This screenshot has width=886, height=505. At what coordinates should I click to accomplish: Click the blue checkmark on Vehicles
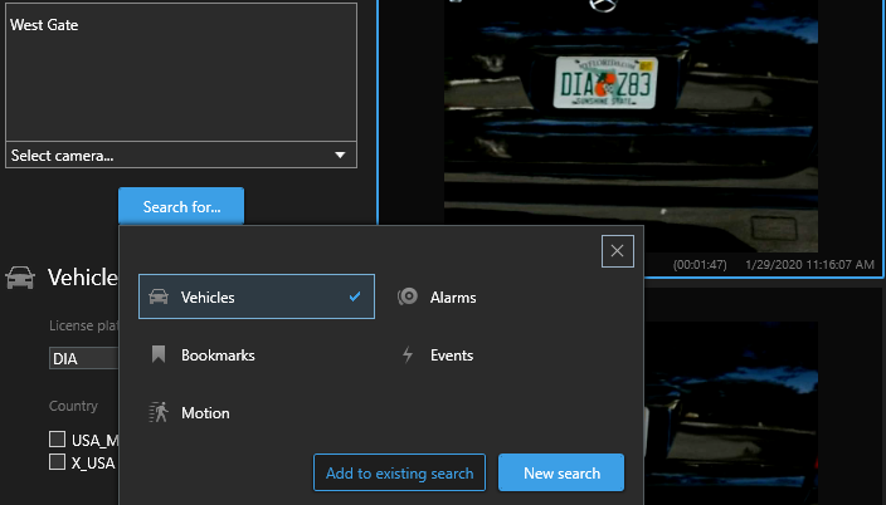[355, 297]
